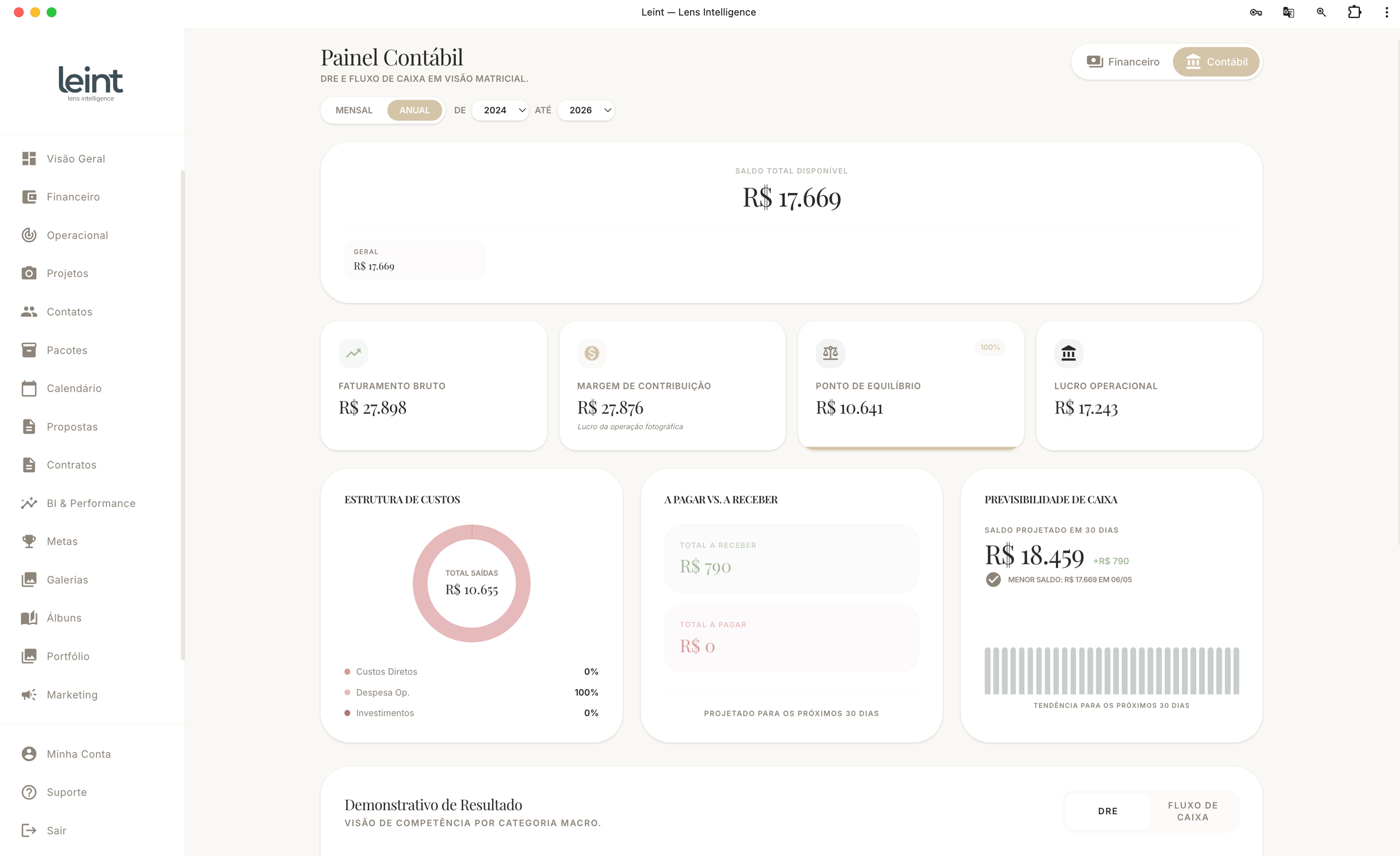
Task: Click the Saldo Total Disponível value R$ 17.669
Action: (791, 199)
